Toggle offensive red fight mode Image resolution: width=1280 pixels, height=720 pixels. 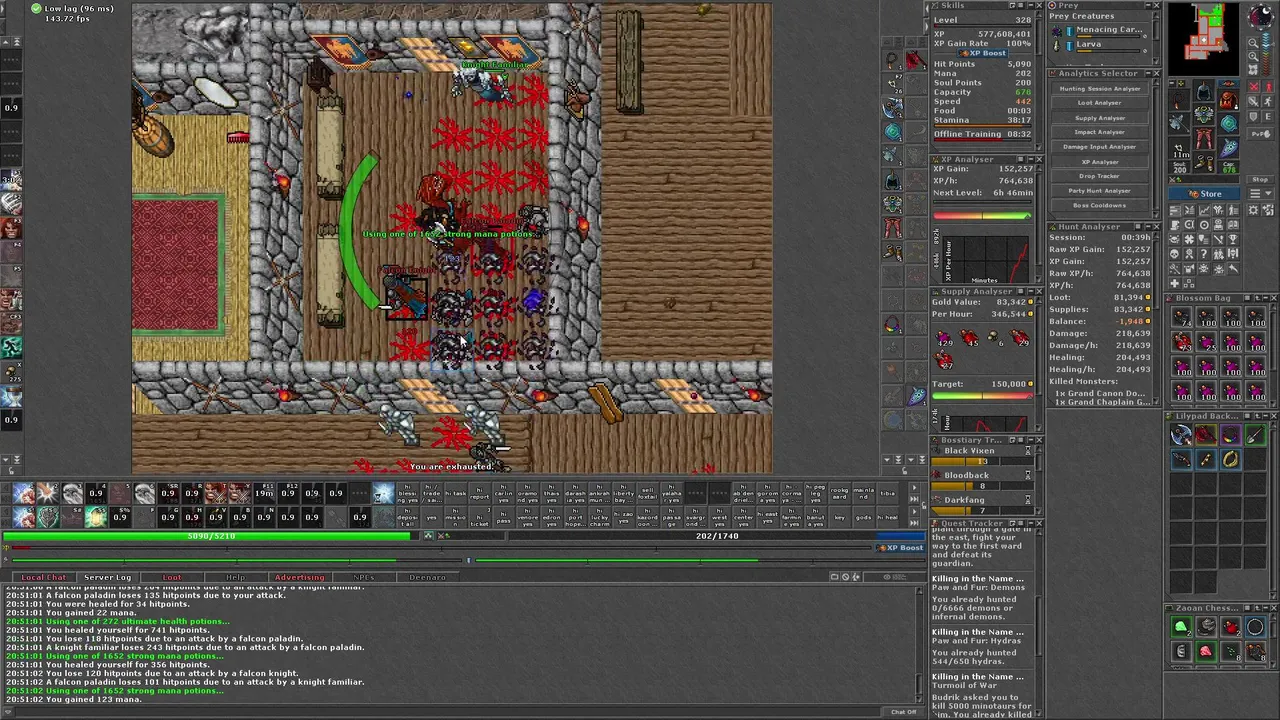point(1252,87)
